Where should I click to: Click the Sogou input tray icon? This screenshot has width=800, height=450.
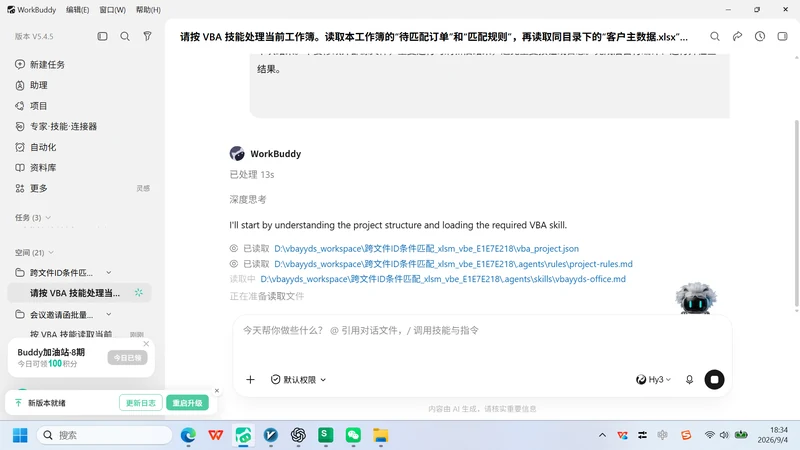(x=686, y=435)
